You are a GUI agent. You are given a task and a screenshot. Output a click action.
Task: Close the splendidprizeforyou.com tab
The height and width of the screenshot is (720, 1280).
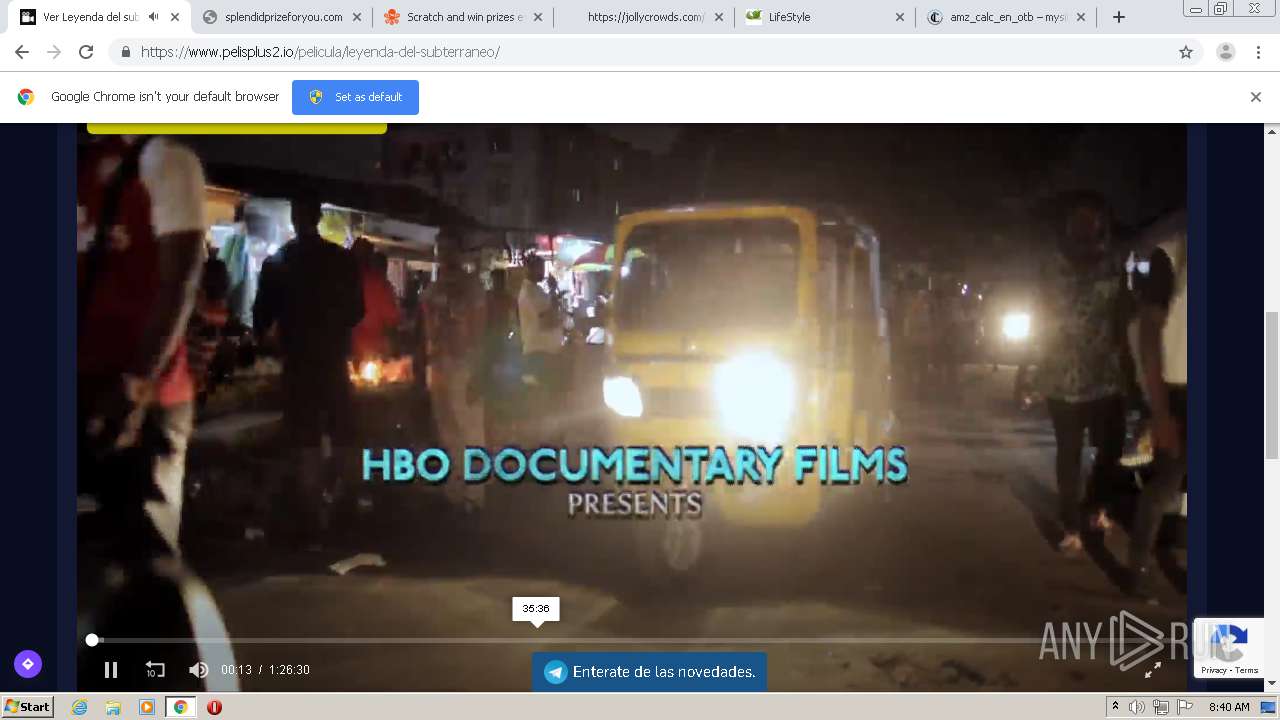(357, 17)
